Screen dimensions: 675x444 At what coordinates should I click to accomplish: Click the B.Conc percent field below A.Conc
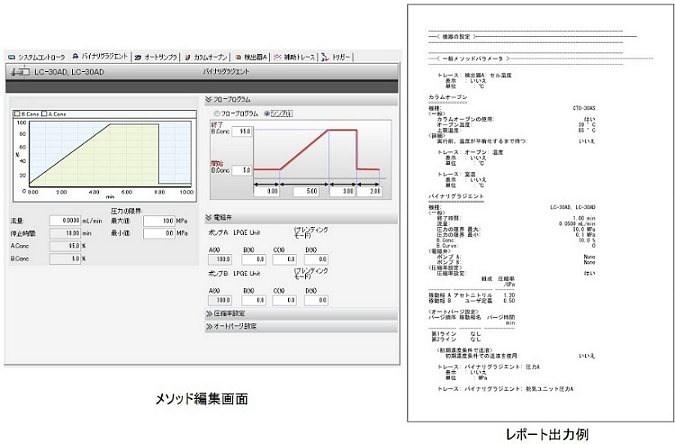65,259
